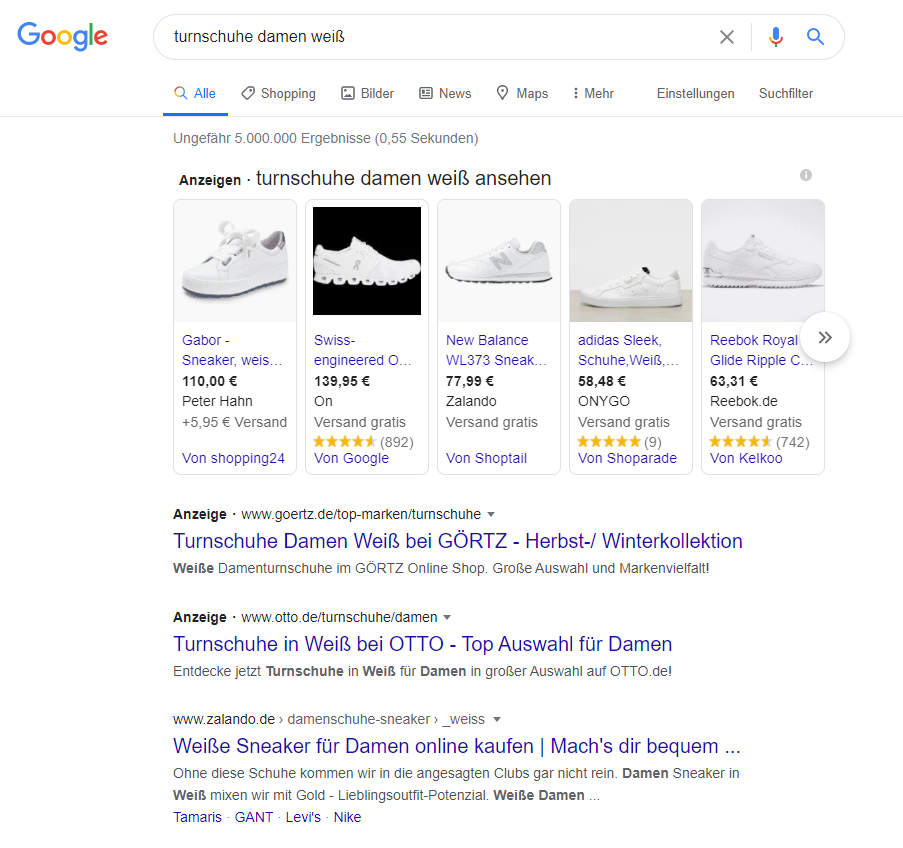Open GÖRTZ Turnschuhe Damen Weiß ad

(458, 541)
